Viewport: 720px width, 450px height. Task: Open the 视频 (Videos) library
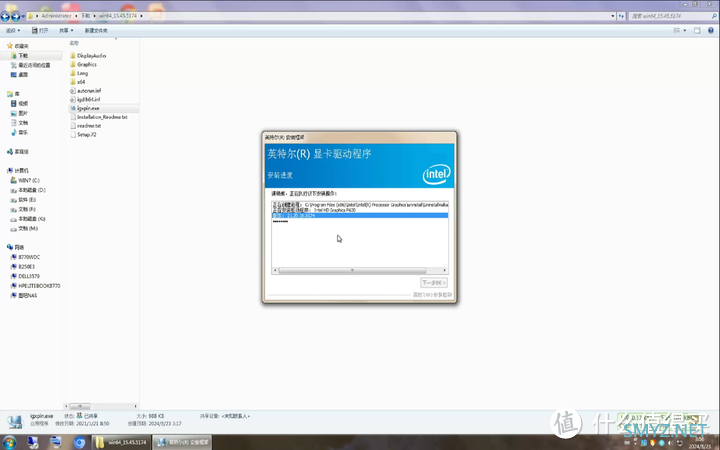19,104
